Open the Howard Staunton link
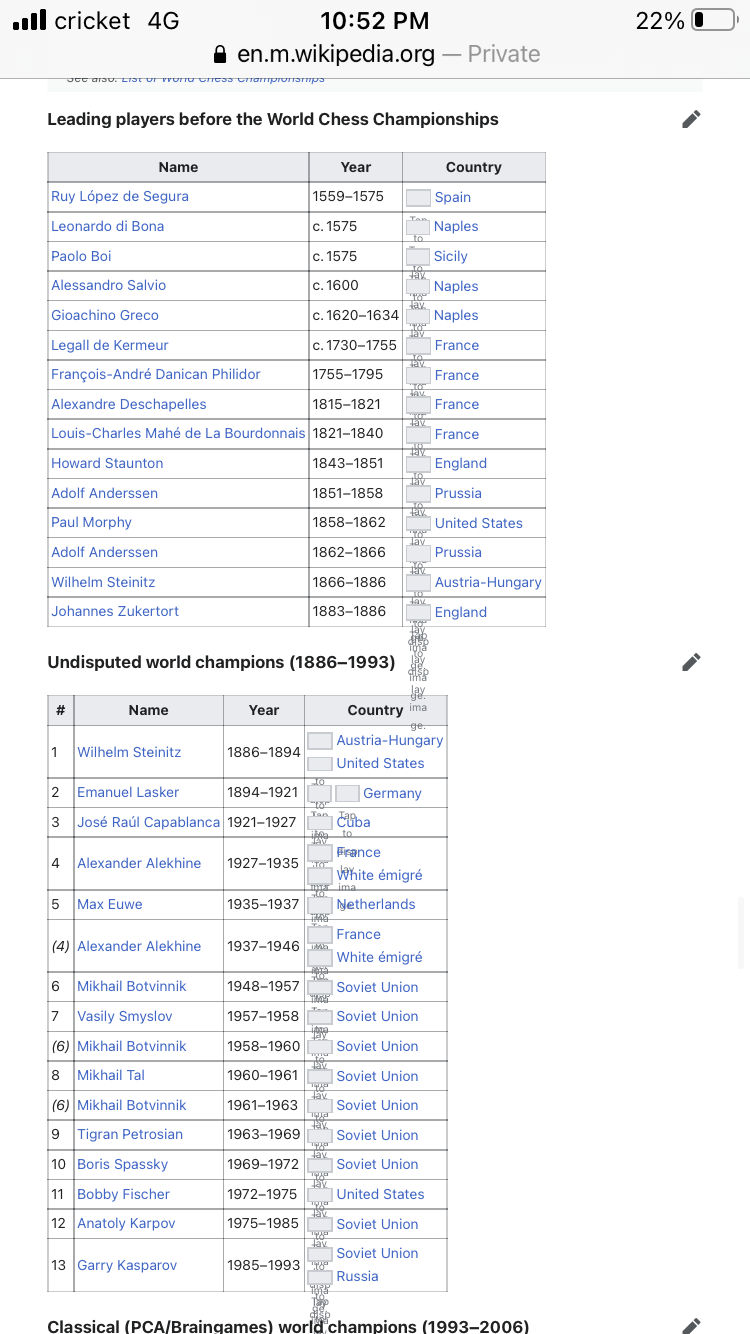 [x=107, y=463]
